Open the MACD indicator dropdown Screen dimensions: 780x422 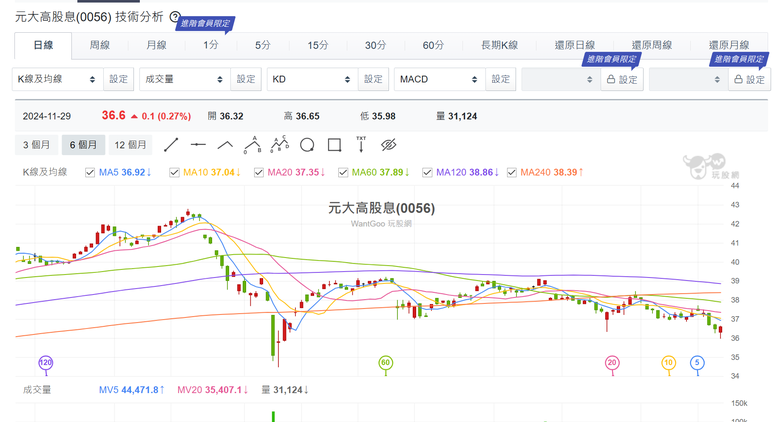[x=440, y=79]
